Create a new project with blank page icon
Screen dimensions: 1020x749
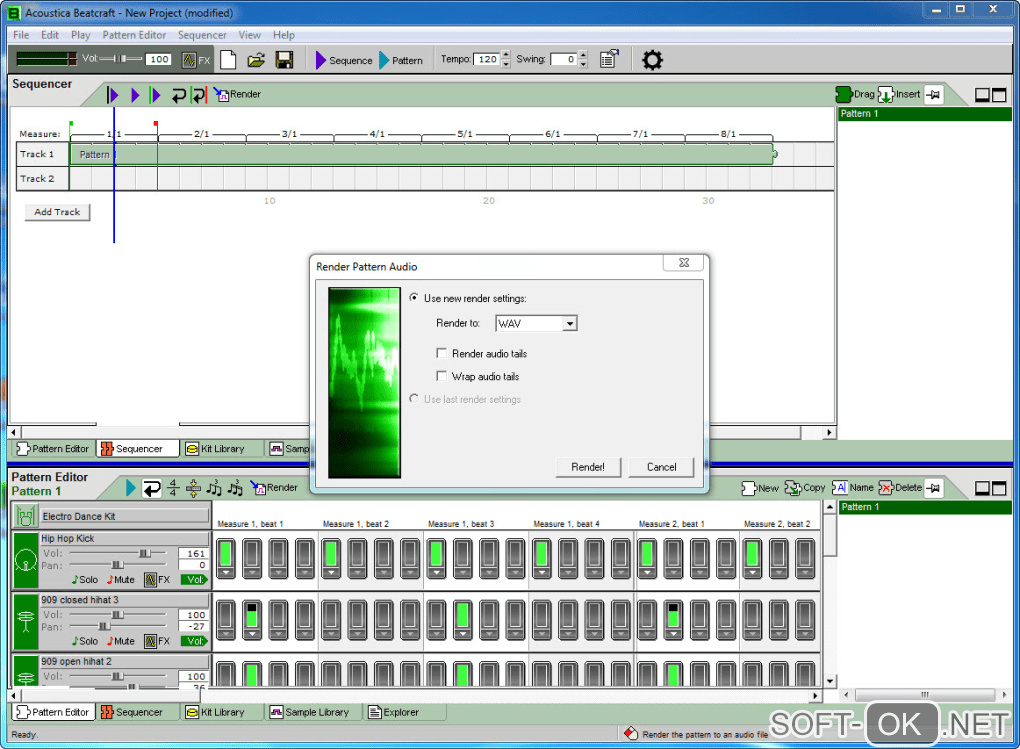pyautogui.click(x=228, y=60)
